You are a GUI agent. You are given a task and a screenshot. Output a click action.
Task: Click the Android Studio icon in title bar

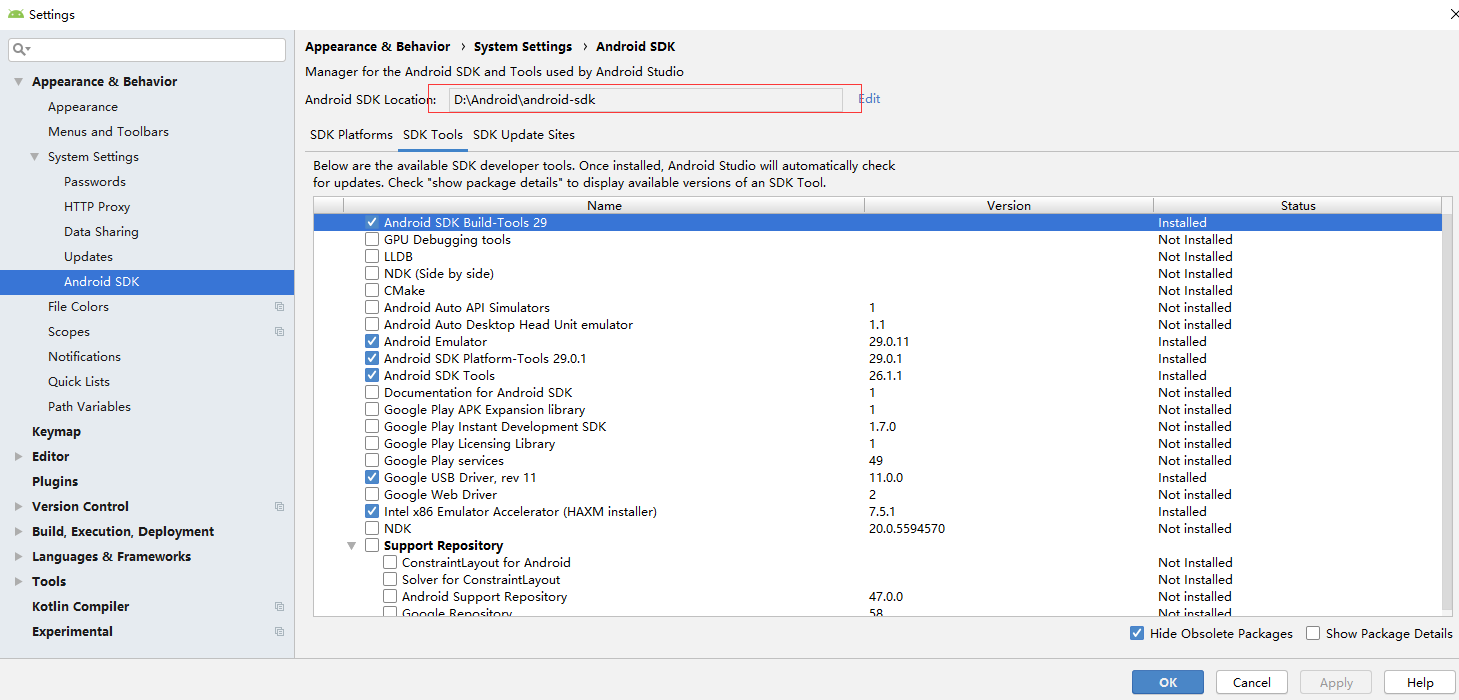15,14
